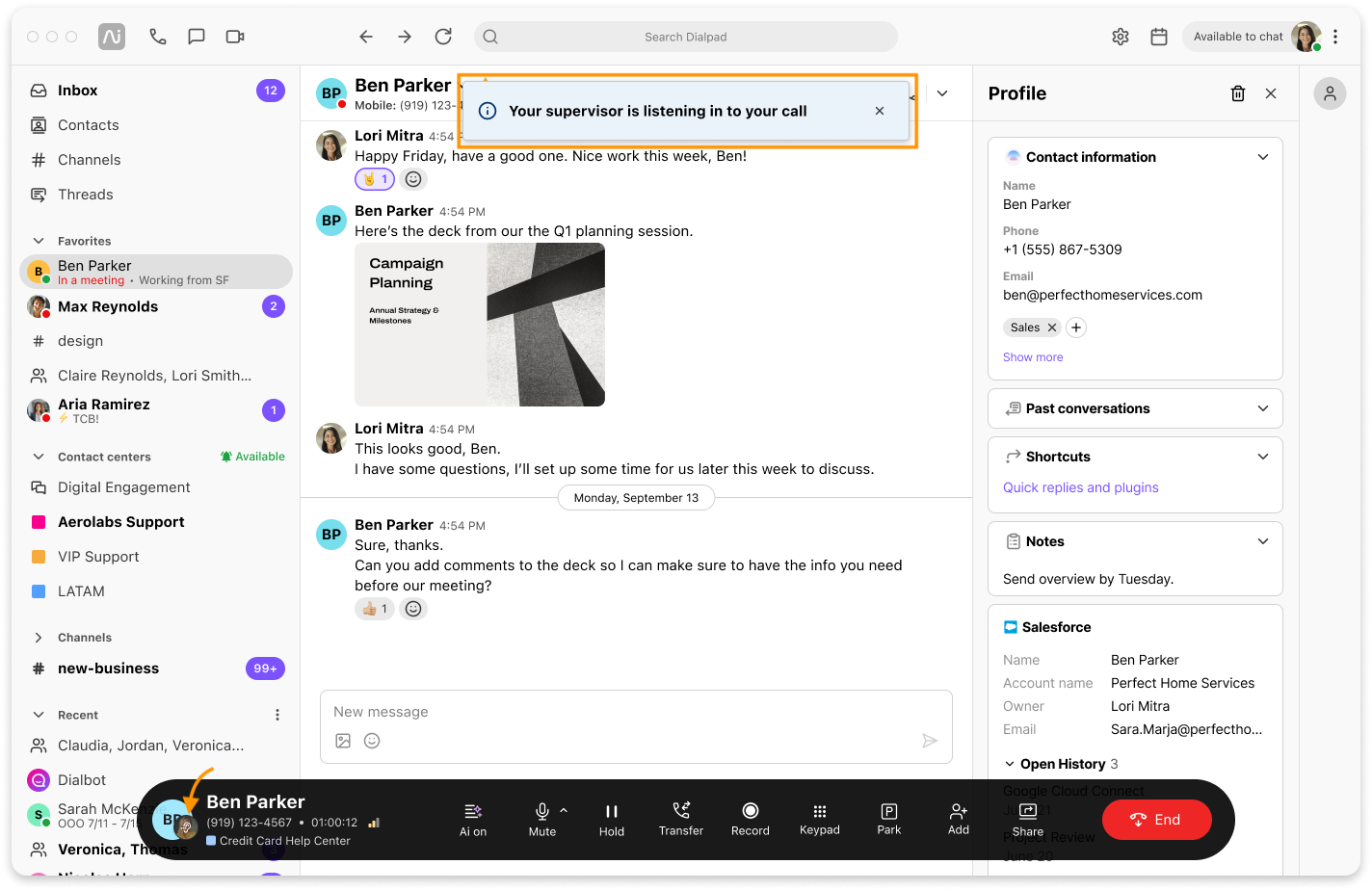Add a new tag next to Sales
This screenshot has height=891, width=1372.
click(1076, 328)
